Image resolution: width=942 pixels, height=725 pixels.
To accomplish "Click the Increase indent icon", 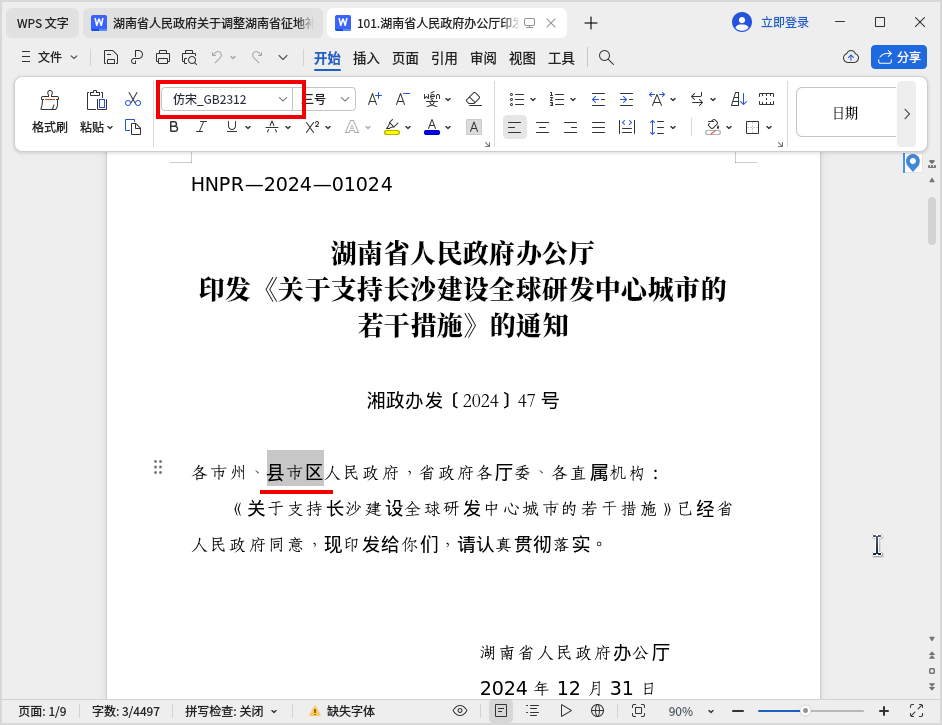I will coord(626,99).
